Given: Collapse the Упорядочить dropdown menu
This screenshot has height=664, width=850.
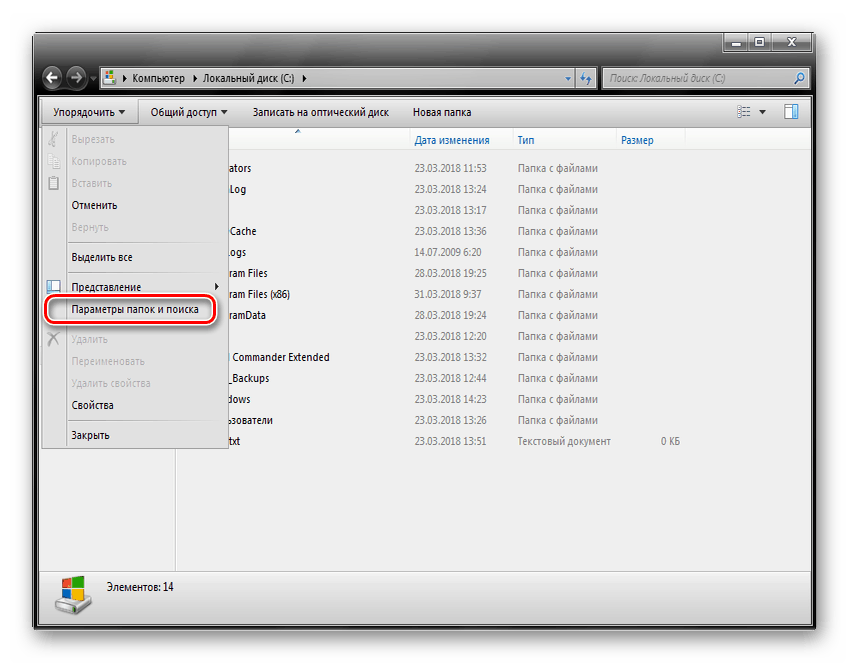Looking at the screenshot, I should click(89, 112).
